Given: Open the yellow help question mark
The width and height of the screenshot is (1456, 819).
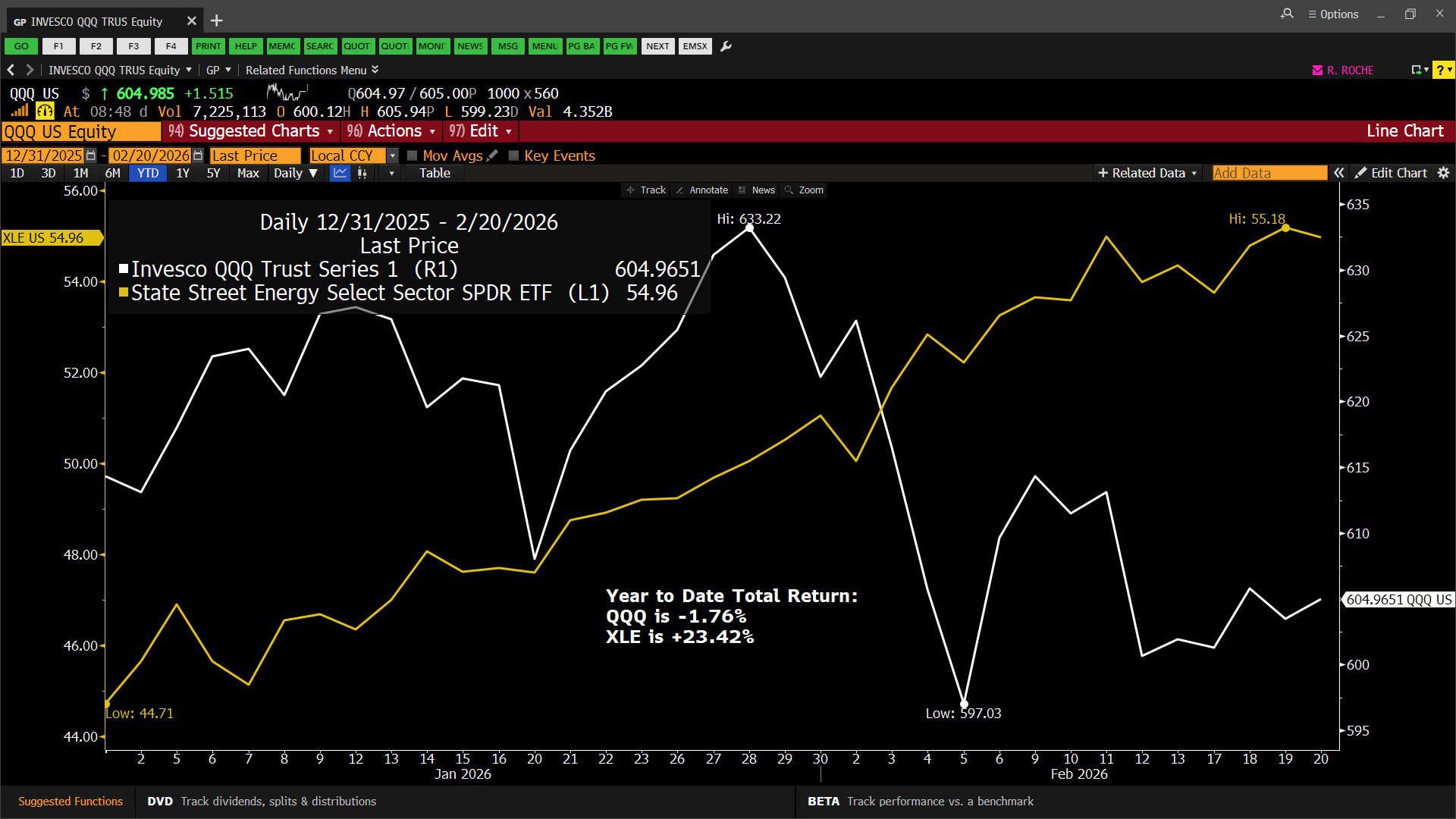Looking at the screenshot, I should [x=1440, y=70].
